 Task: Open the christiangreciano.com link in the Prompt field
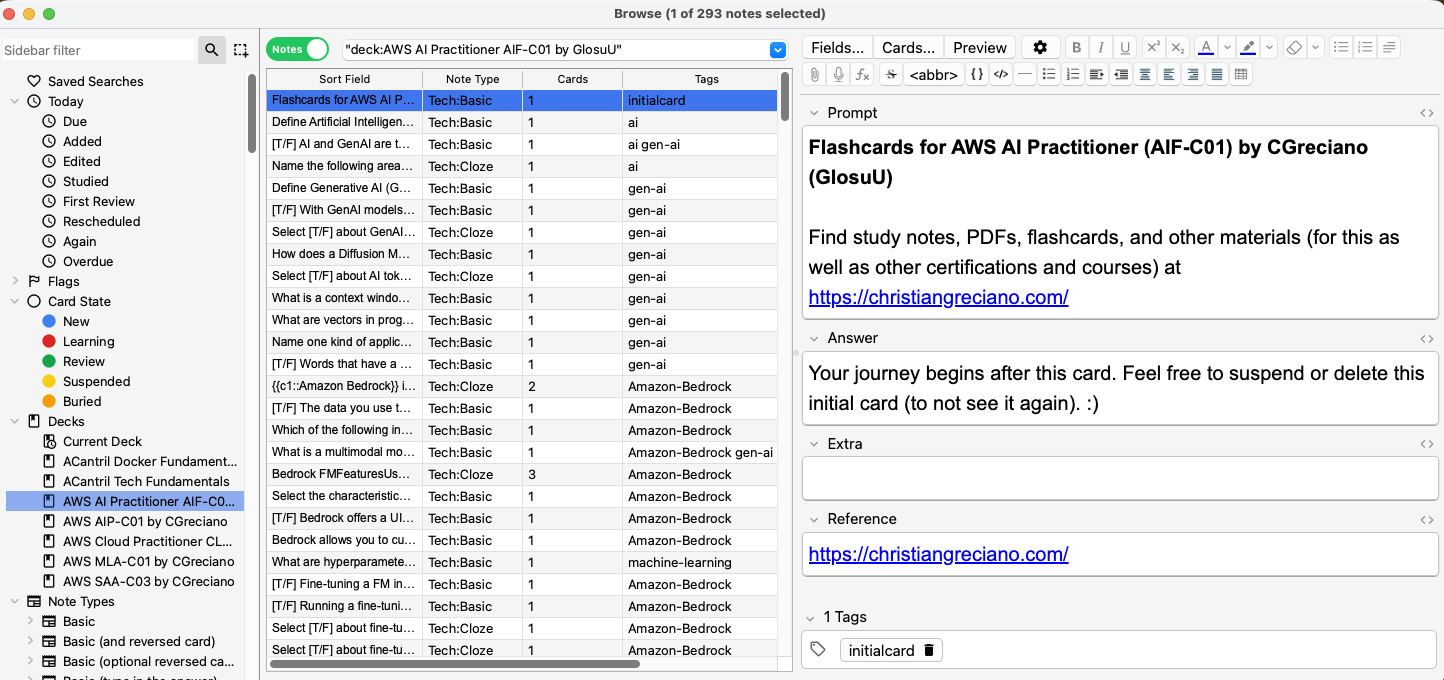(x=938, y=297)
